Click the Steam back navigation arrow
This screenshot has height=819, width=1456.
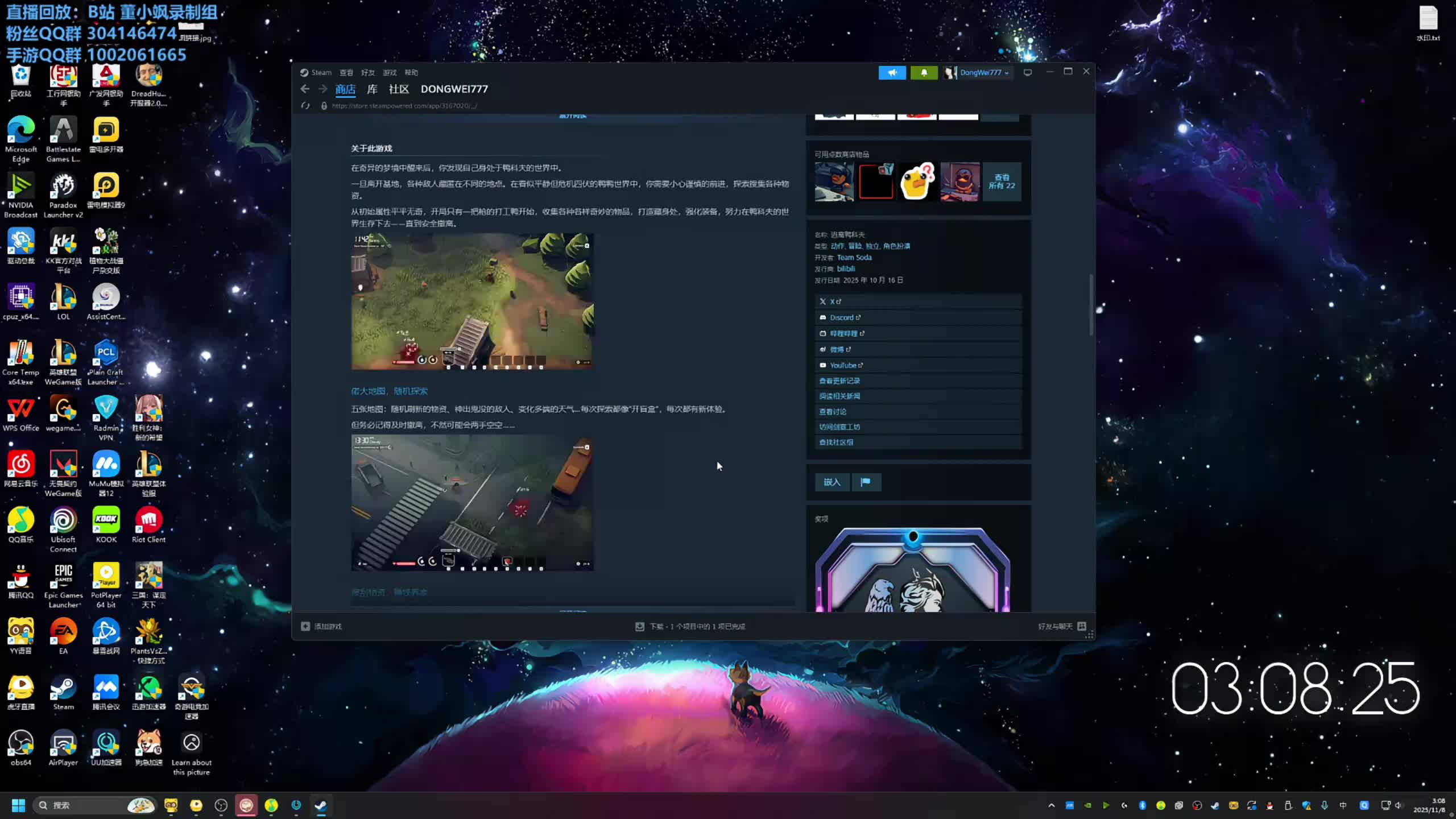pyautogui.click(x=305, y=89)
